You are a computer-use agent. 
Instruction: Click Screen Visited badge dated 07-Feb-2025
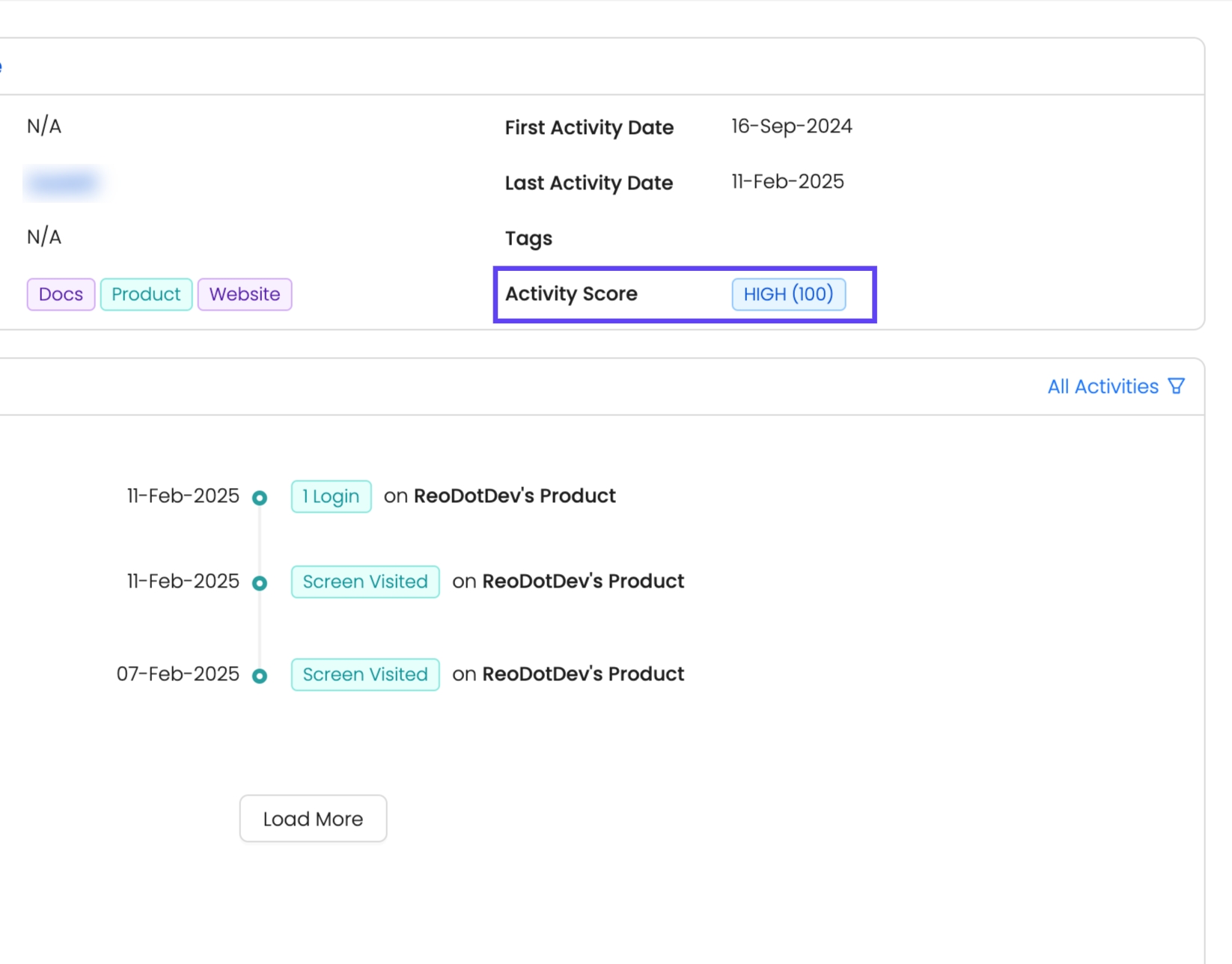(x=365, y=674)
